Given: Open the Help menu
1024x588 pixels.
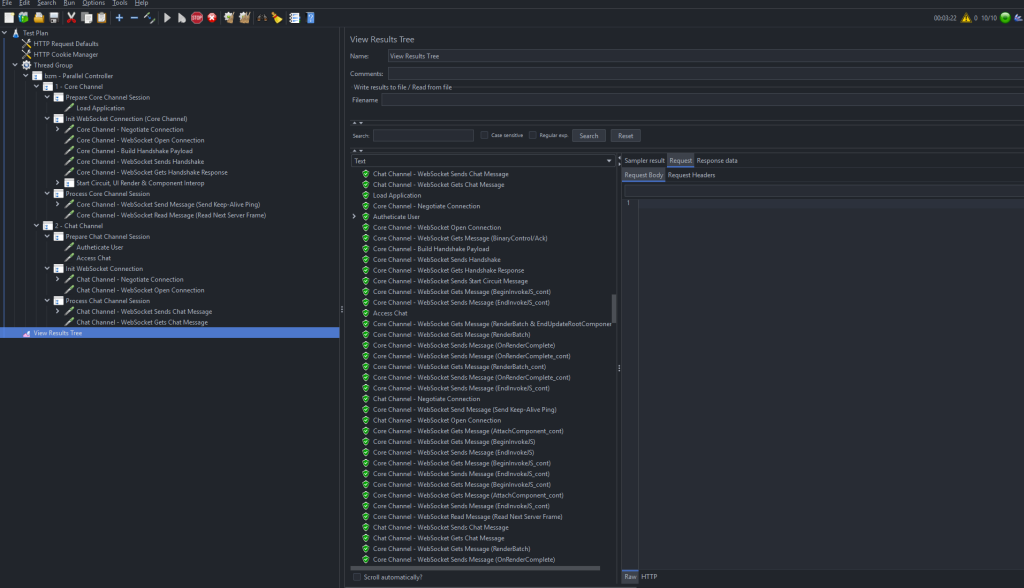Looking at the screenshot, I should pyautogui.click(x=141, y=3).
